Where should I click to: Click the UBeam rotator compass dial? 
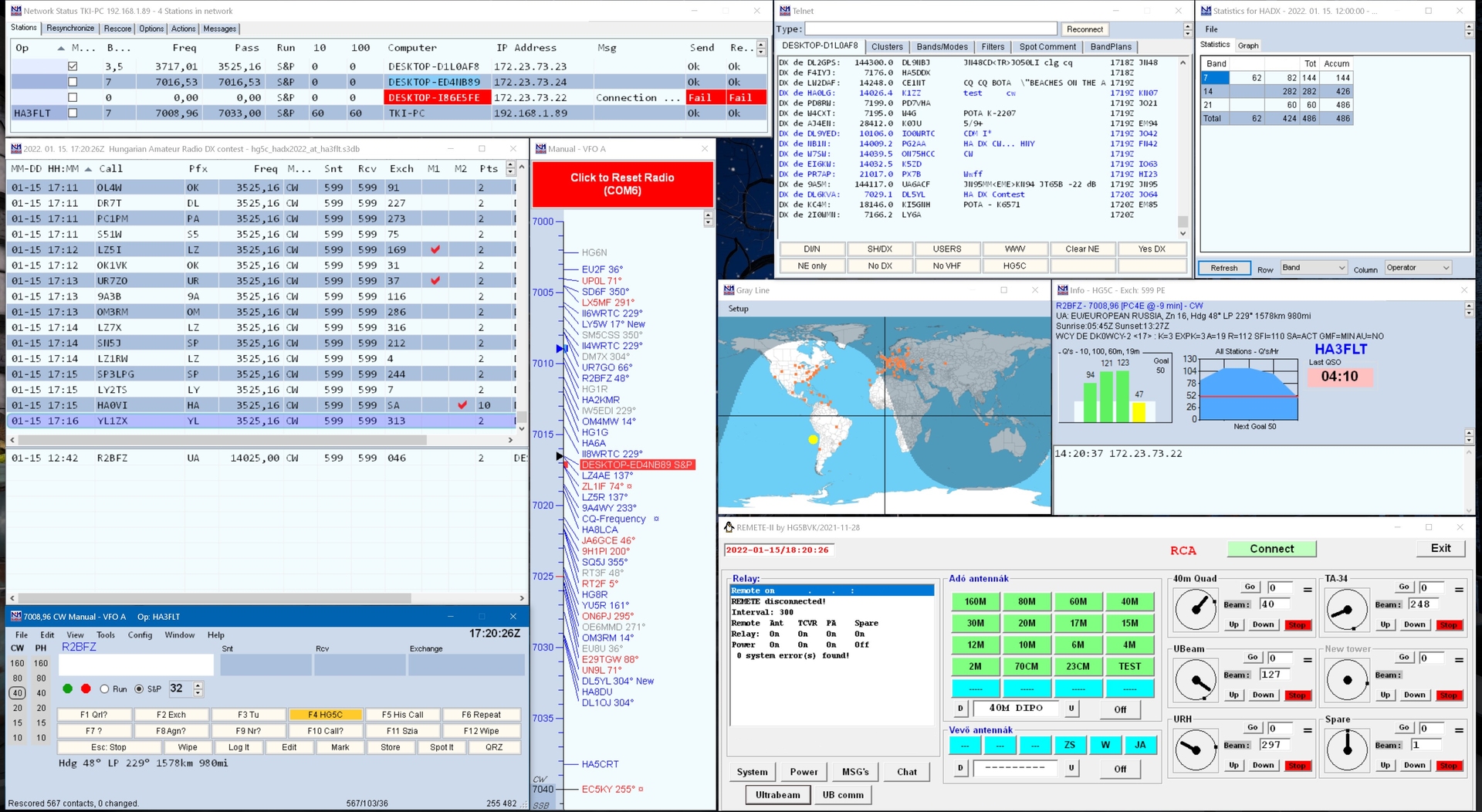coord(1196,680)
